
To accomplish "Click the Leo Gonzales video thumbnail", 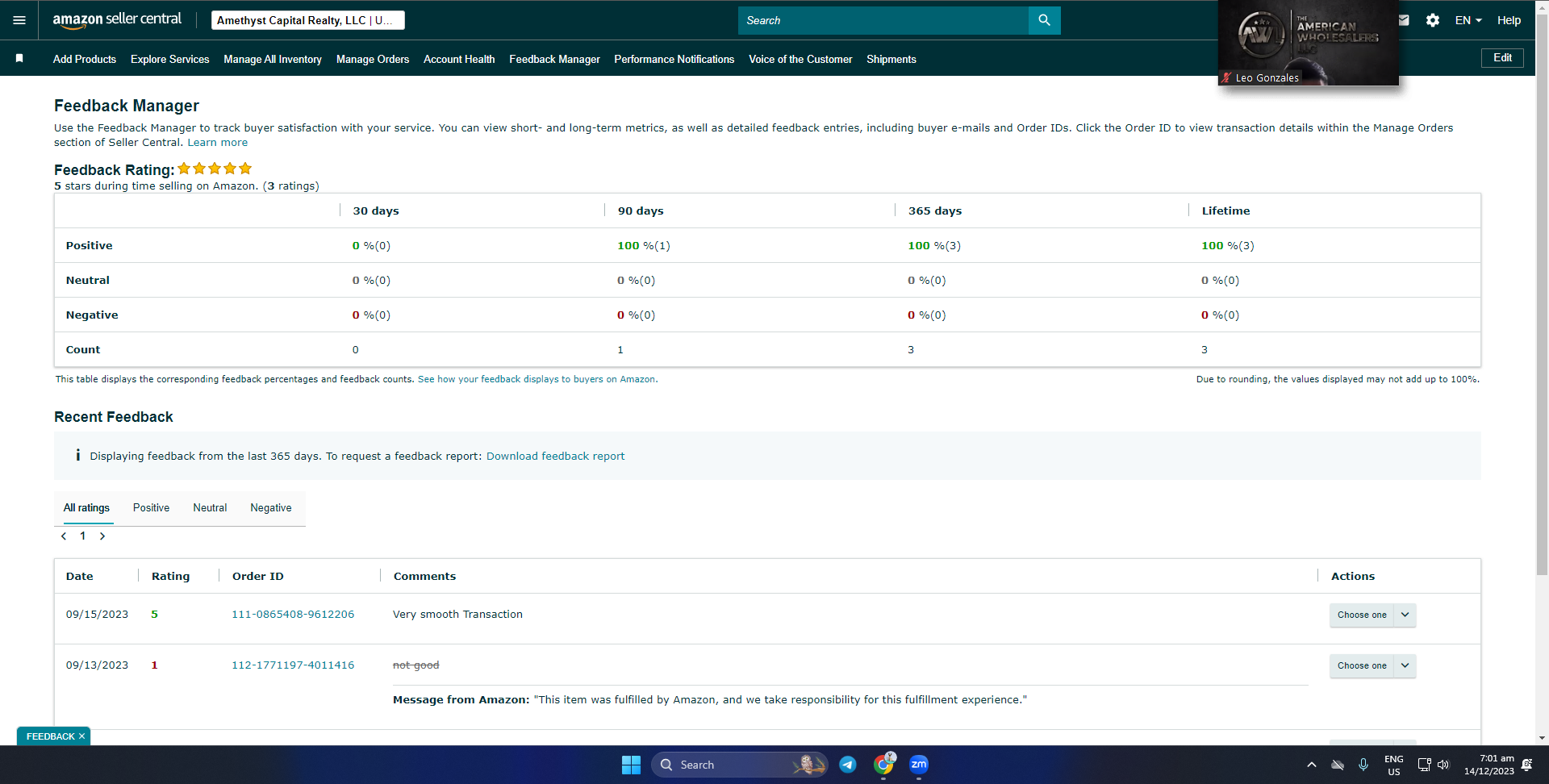I will (x=1309, y=43).
